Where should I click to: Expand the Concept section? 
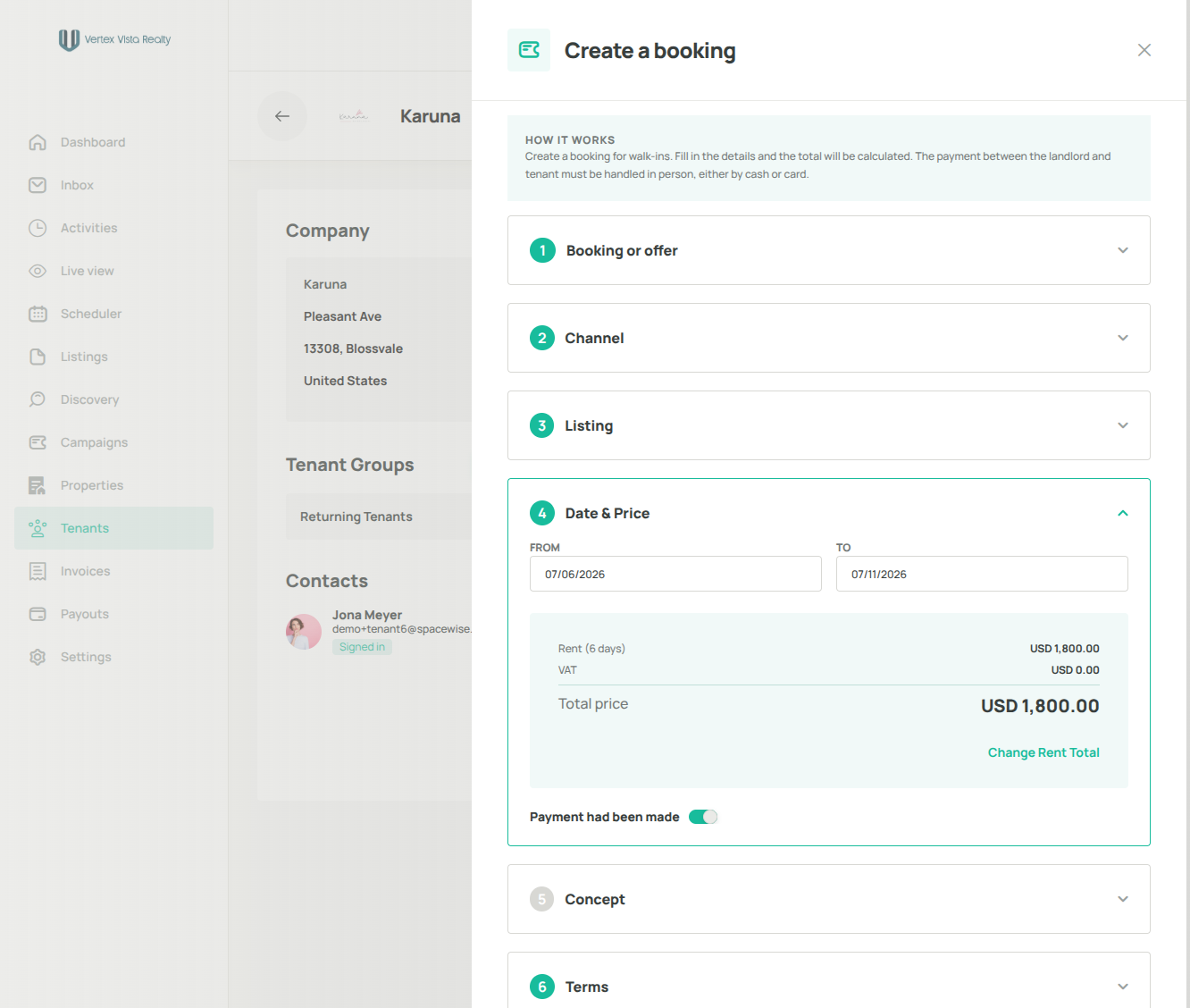click(828, 899)
